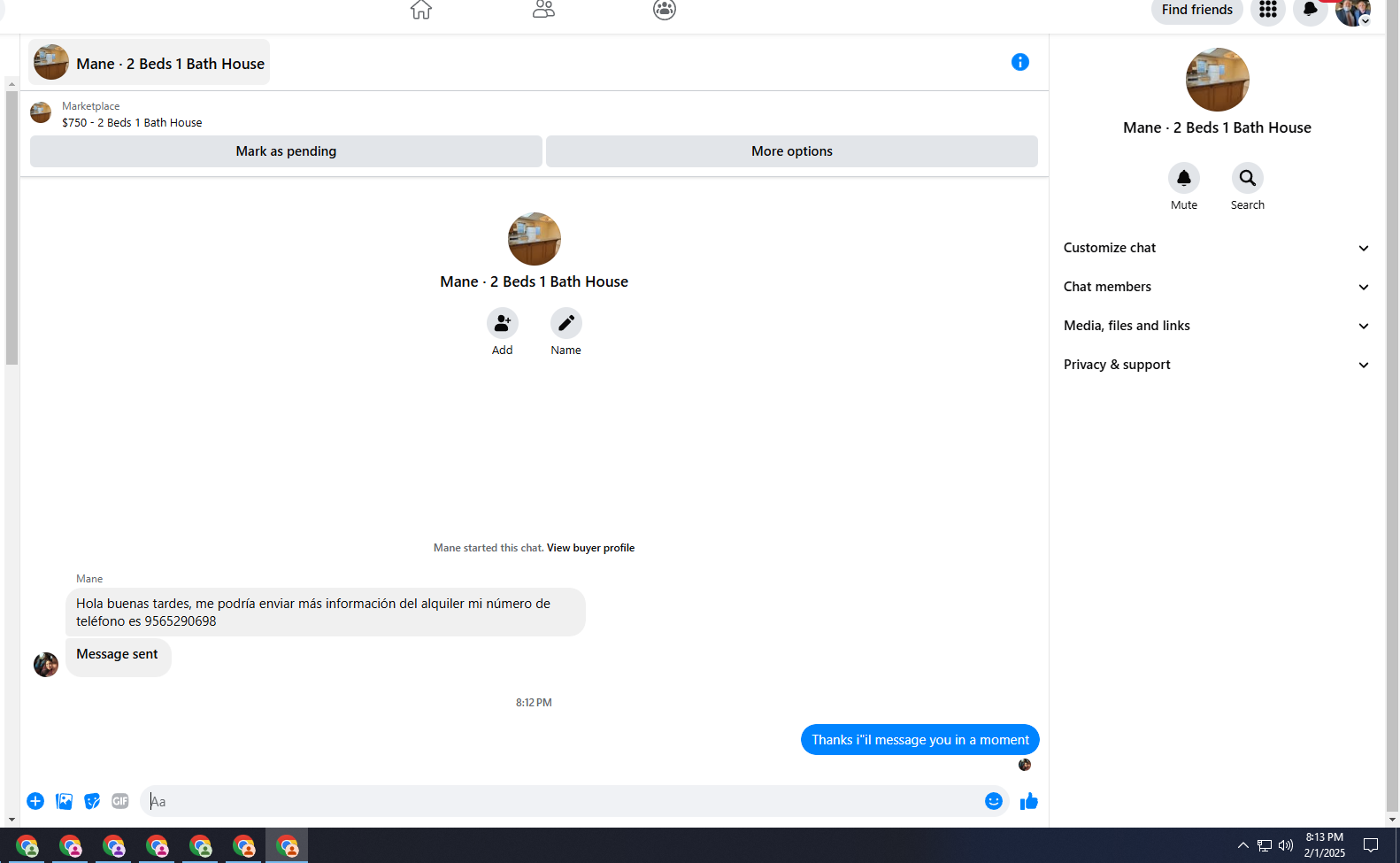The image size is (1400, 863).
Task: Search in conversation magnifier icon
Action: tap(1248, 178)
